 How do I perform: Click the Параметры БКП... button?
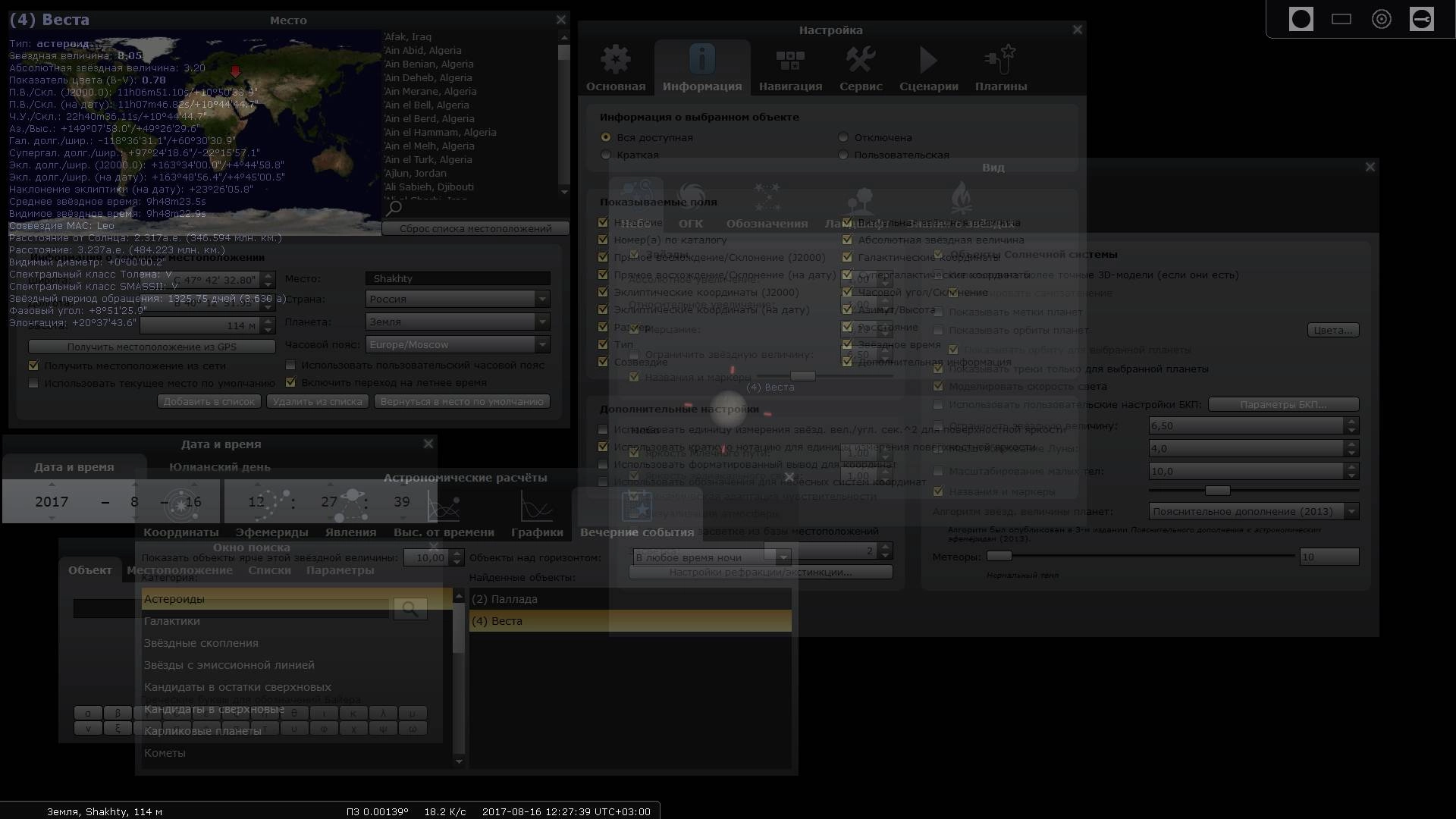click(1283, 404)
